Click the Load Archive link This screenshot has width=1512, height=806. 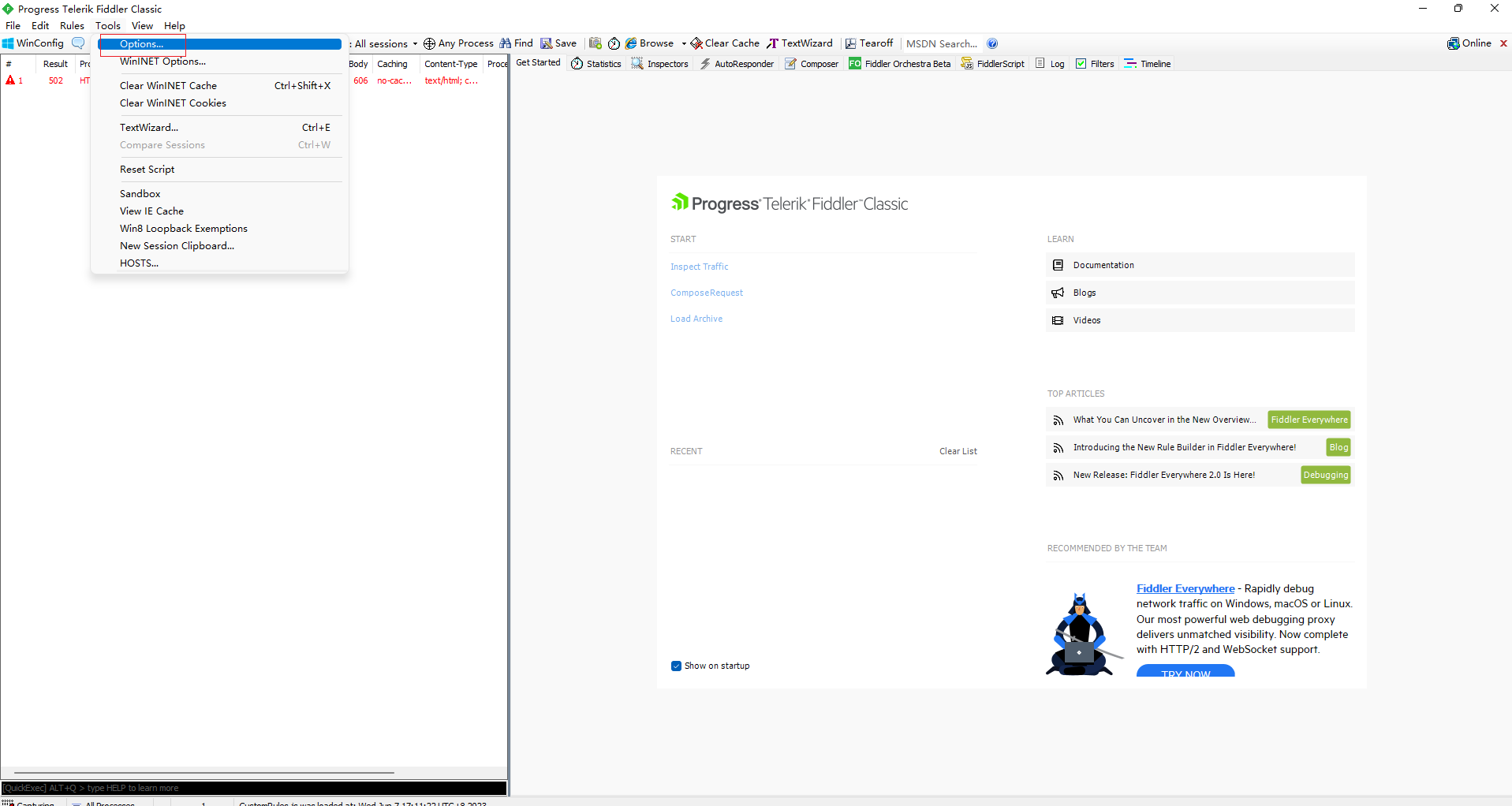pos(696,319)
